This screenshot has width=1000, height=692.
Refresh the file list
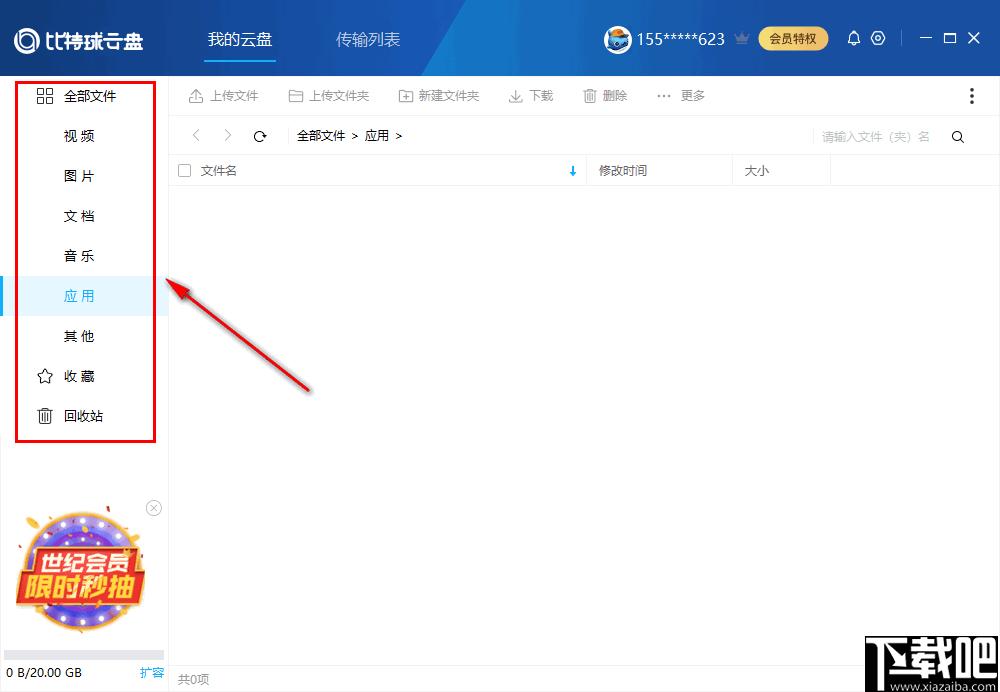pos(260,136)
